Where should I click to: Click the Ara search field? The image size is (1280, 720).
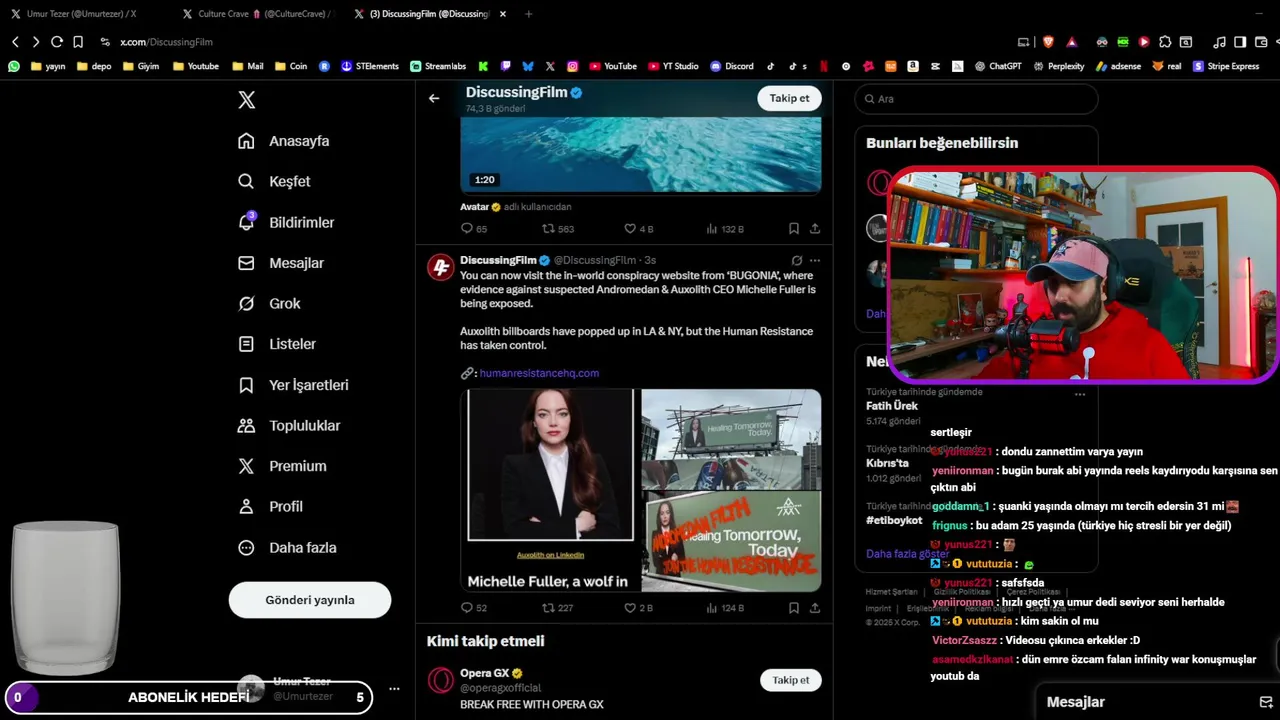pyautogui.click(x=976, y=99)
